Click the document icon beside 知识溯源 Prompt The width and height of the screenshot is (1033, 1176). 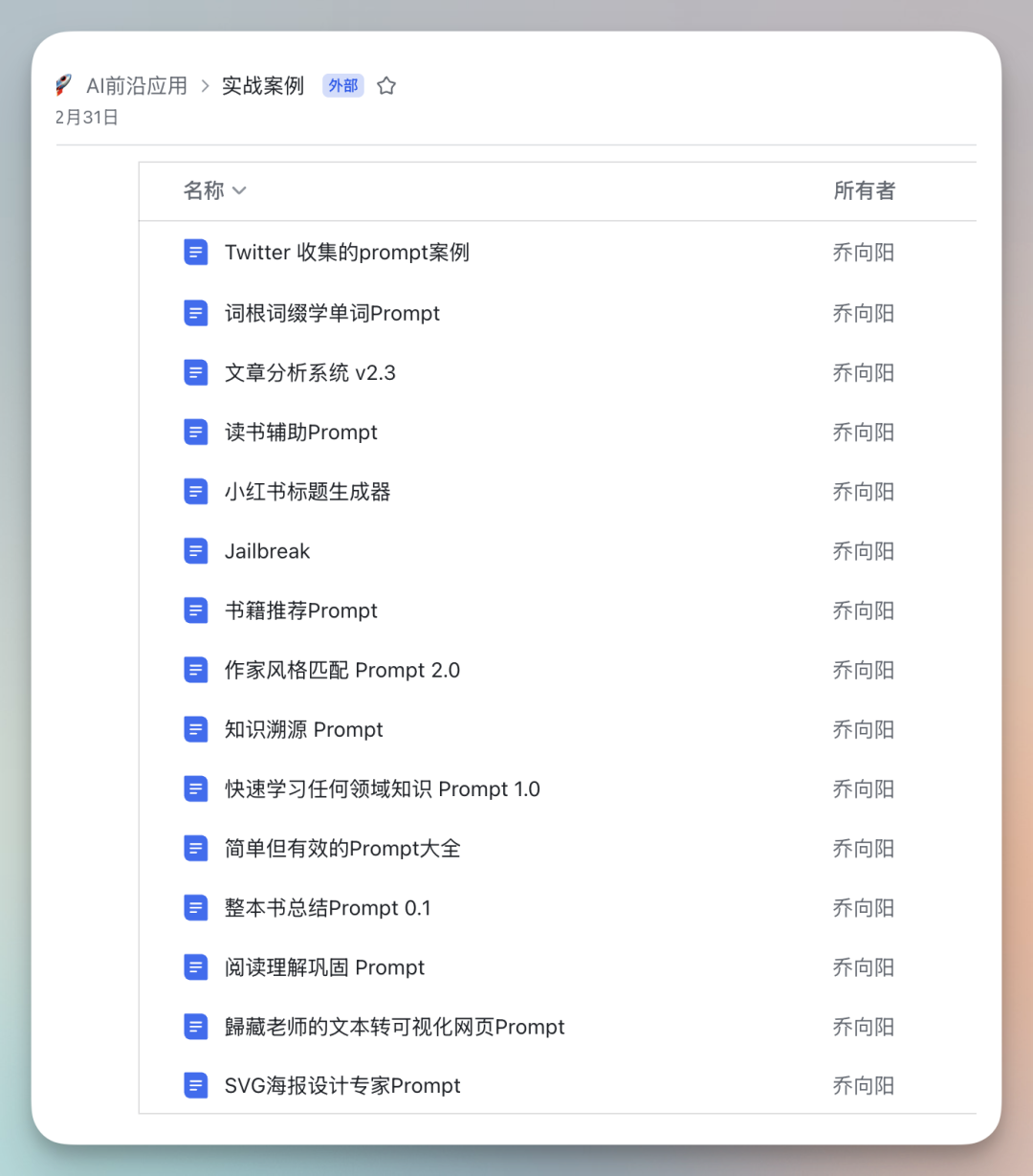(195, 729)
